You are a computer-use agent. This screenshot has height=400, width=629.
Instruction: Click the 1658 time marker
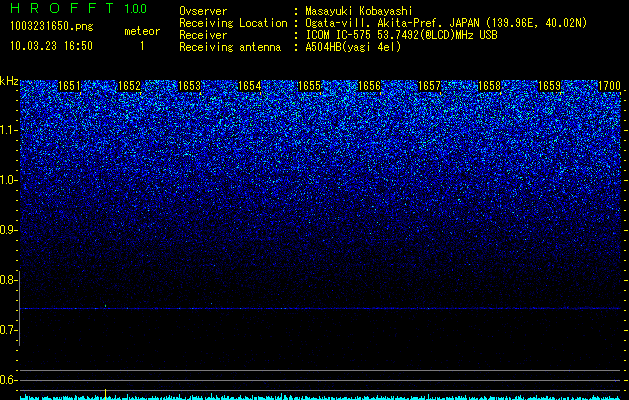tap(489, 86)
